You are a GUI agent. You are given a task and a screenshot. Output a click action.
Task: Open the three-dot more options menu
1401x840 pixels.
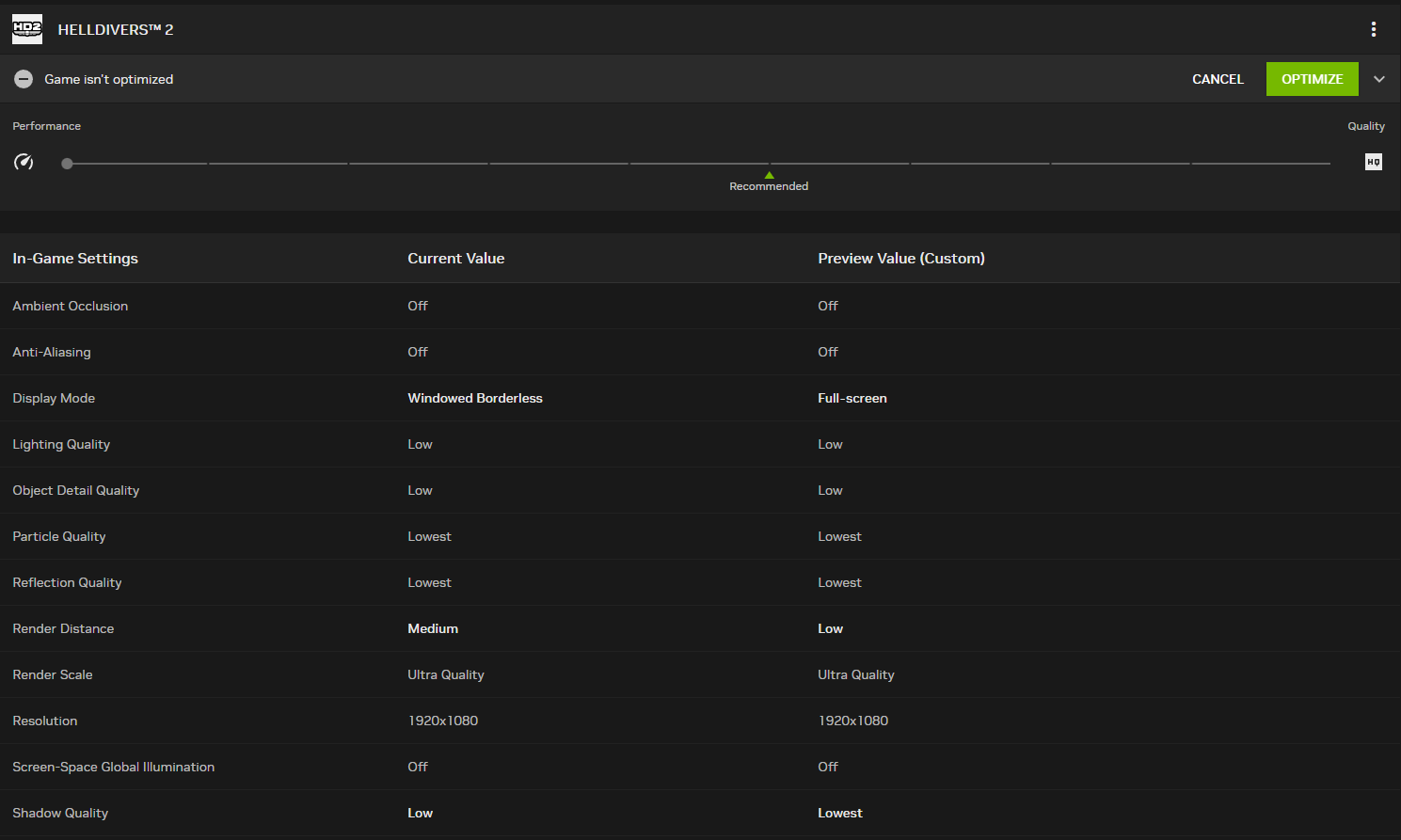pos(1374,29)
